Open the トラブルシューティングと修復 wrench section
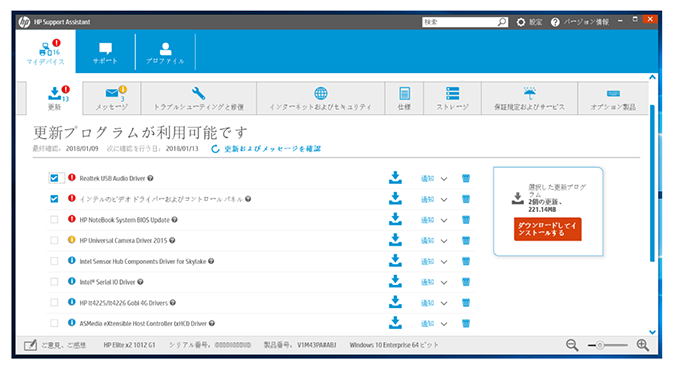The image size is (673, 367). (x=198, y=98)
